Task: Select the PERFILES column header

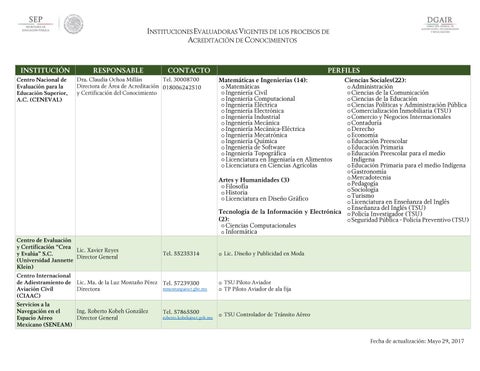Action: pyautogui.click(x=344, y=70)
